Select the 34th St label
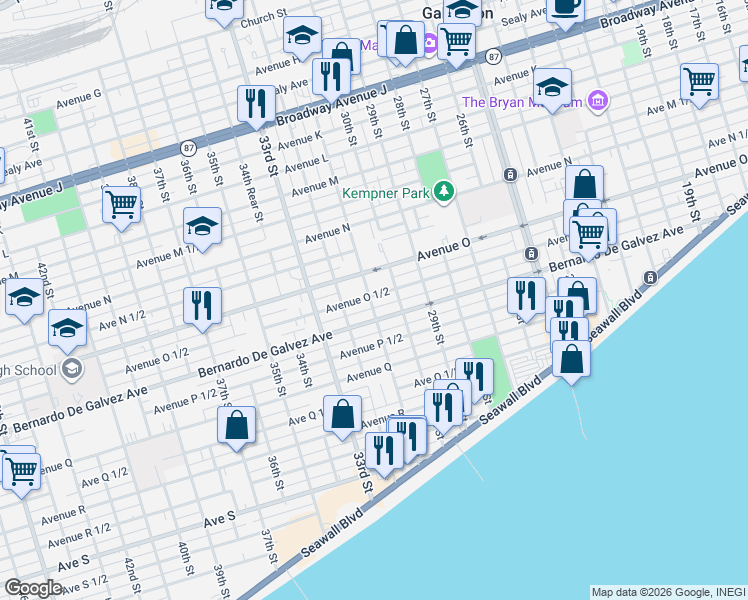748x600 pixels. (x=304, y=370)
